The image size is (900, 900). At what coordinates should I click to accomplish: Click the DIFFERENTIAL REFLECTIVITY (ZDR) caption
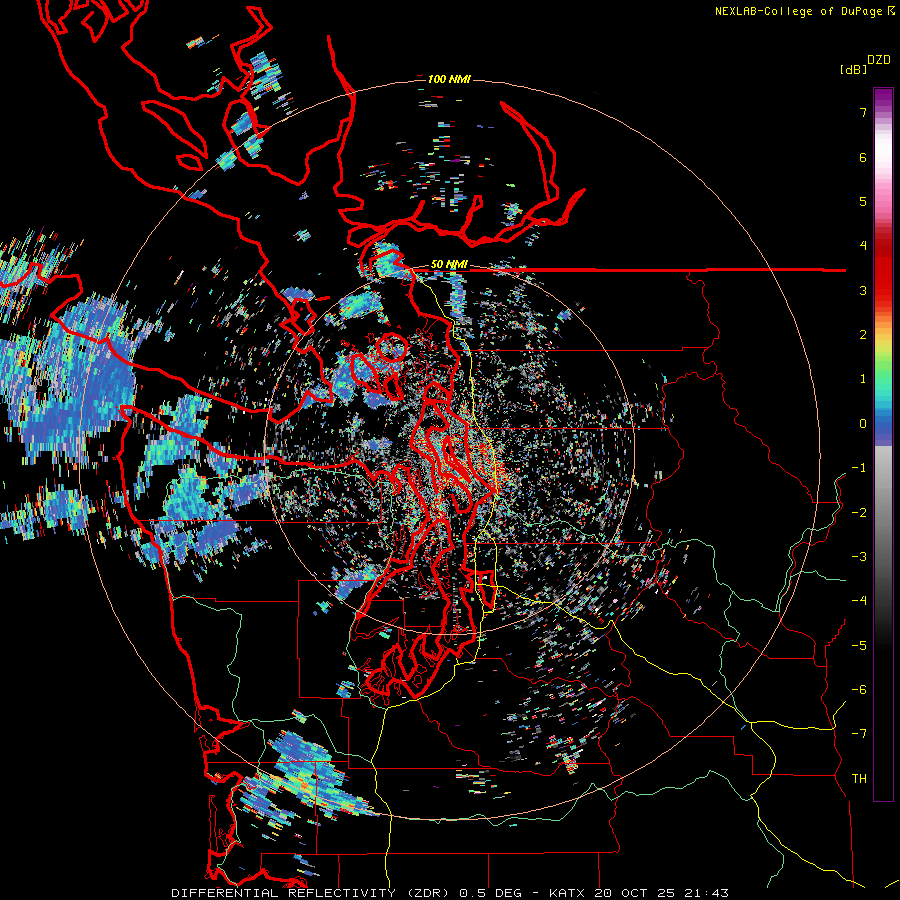[x=312, y=893]
